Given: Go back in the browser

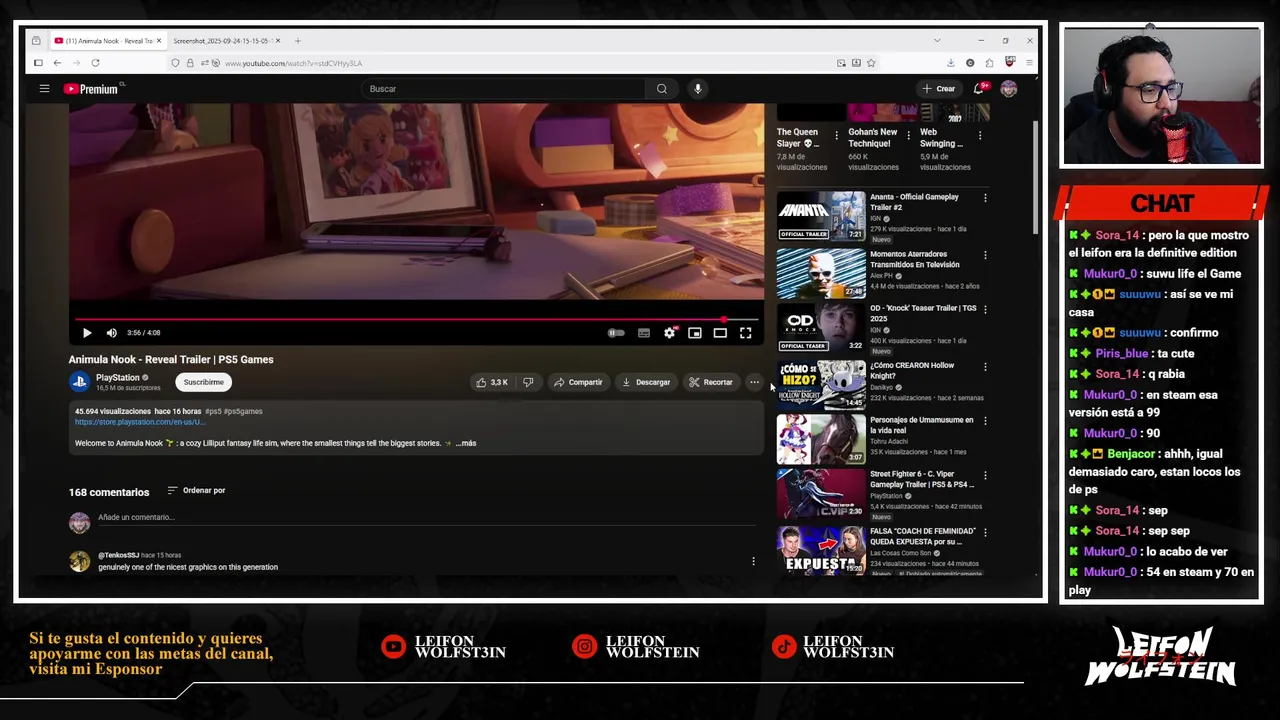Looking at the screenshot, I should coord(57,63).
